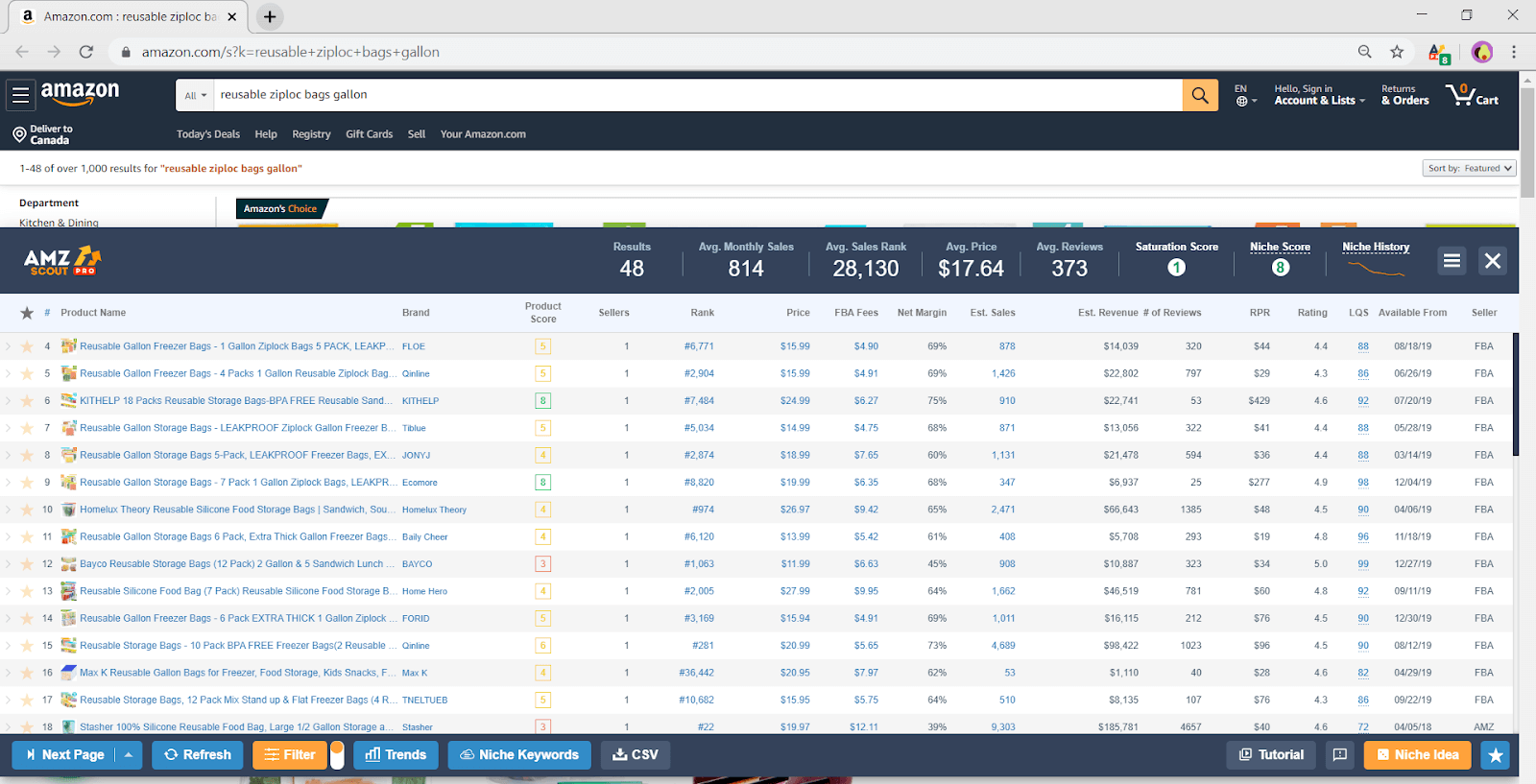Click the Niche Score value 8
This screenshot has width=1536, height=784.
1280,268
